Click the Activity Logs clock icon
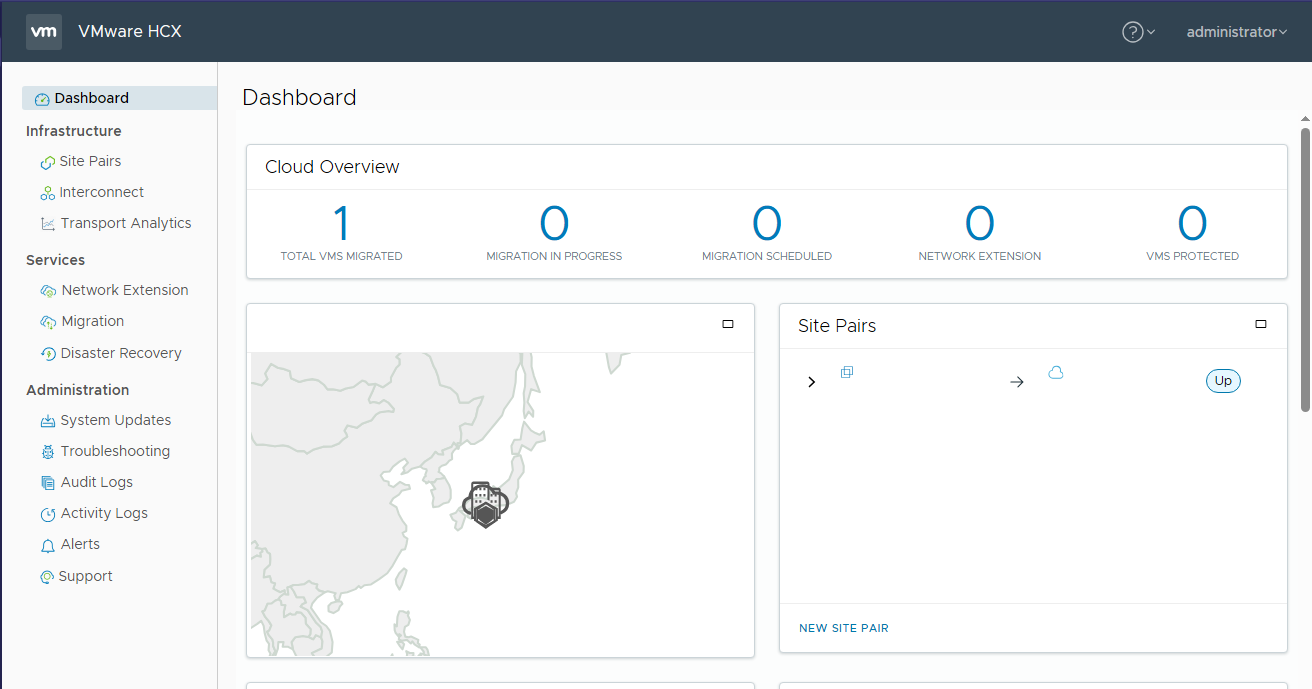 [48, 514]
